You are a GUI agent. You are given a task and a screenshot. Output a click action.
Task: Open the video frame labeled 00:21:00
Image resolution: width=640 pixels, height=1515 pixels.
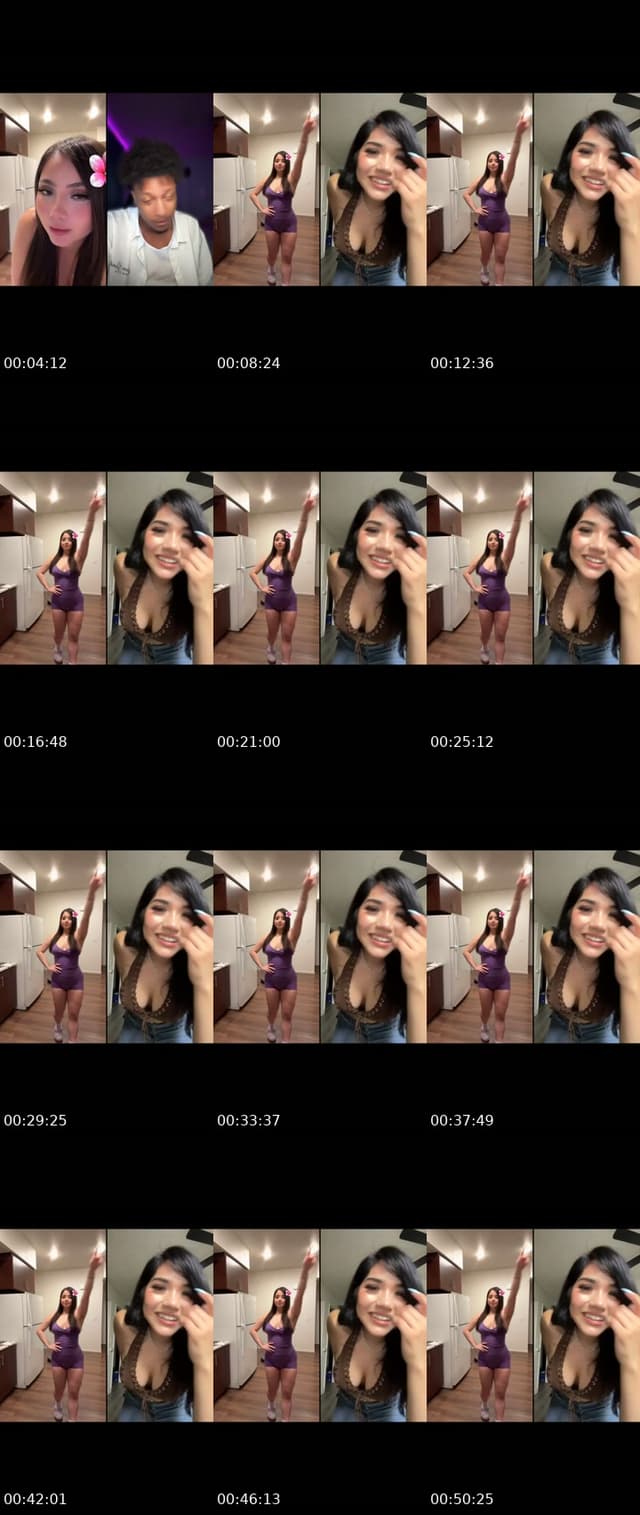320,568
